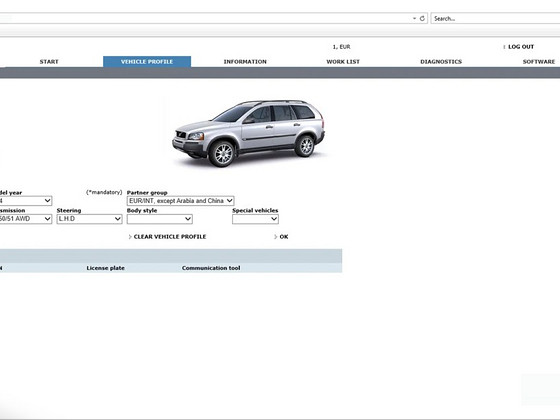Click CLEAR VEHICLE PROFILE
The width and height of the screenshot is (560, 420).
point(170,236)
